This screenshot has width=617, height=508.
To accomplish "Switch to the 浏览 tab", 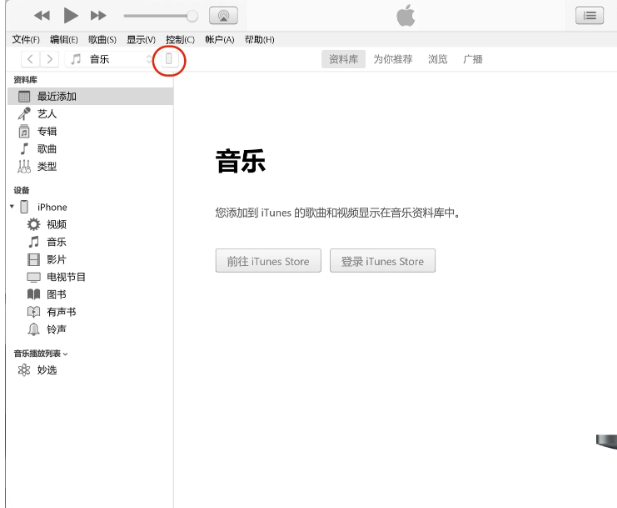I will click(x=438, y=59).
